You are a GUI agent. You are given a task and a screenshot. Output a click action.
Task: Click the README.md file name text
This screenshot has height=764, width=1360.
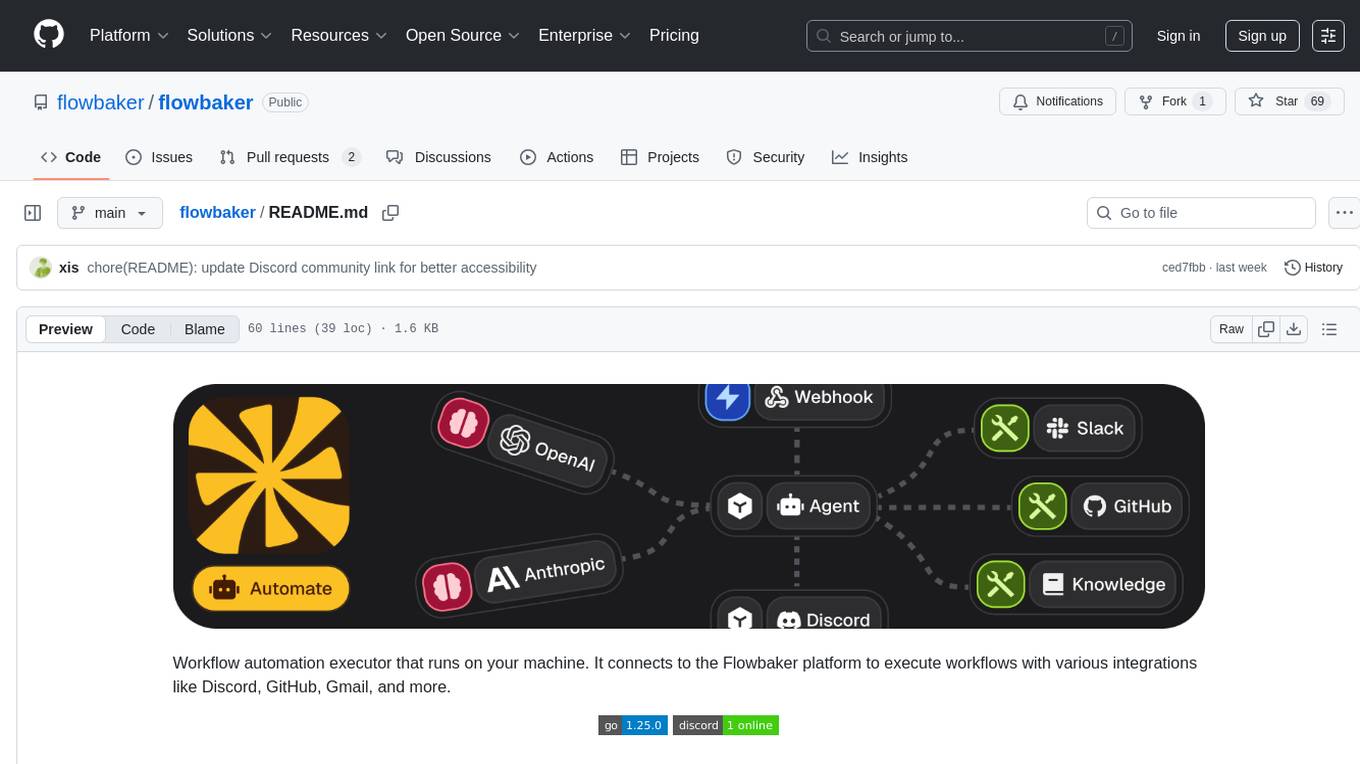pos(318,212)
